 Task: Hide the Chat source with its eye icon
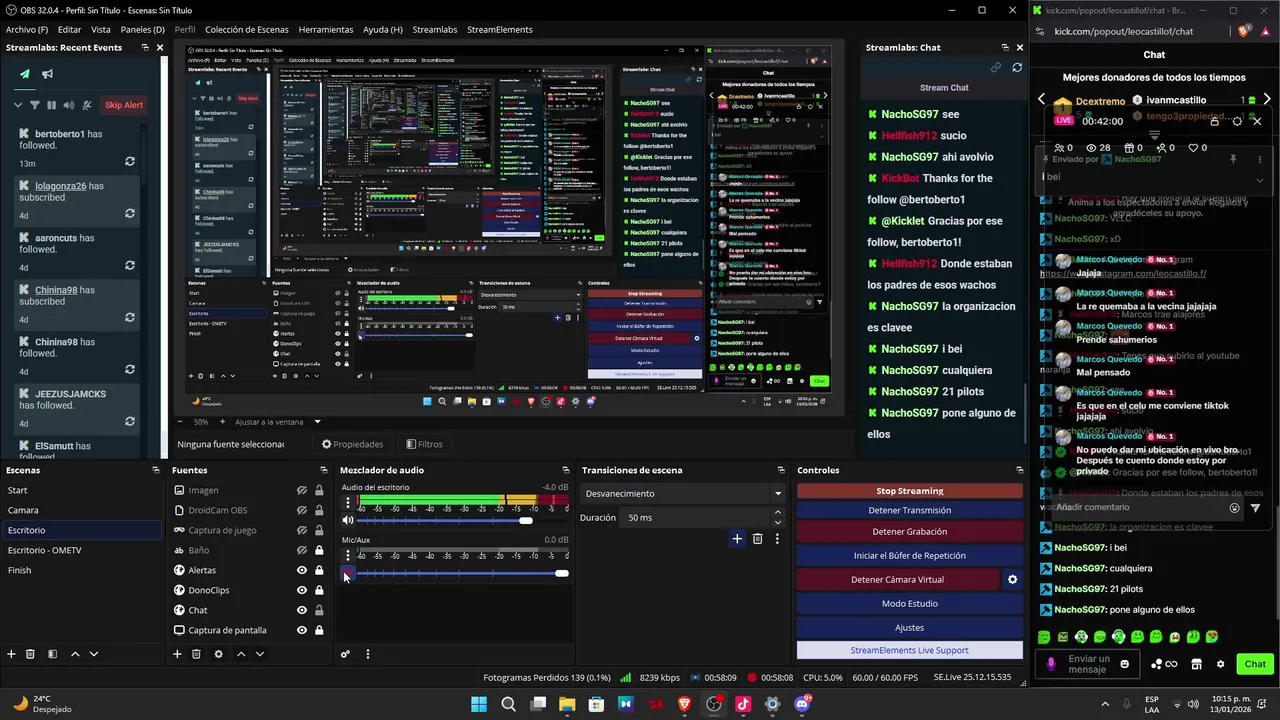pos(301,610)
